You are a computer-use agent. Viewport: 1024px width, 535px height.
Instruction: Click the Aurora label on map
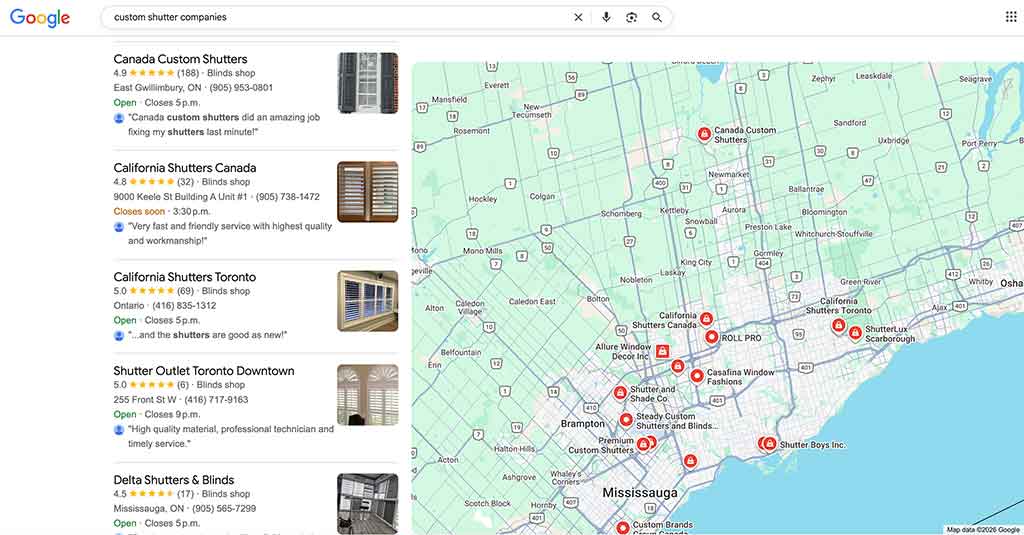(x=733, y=210)
